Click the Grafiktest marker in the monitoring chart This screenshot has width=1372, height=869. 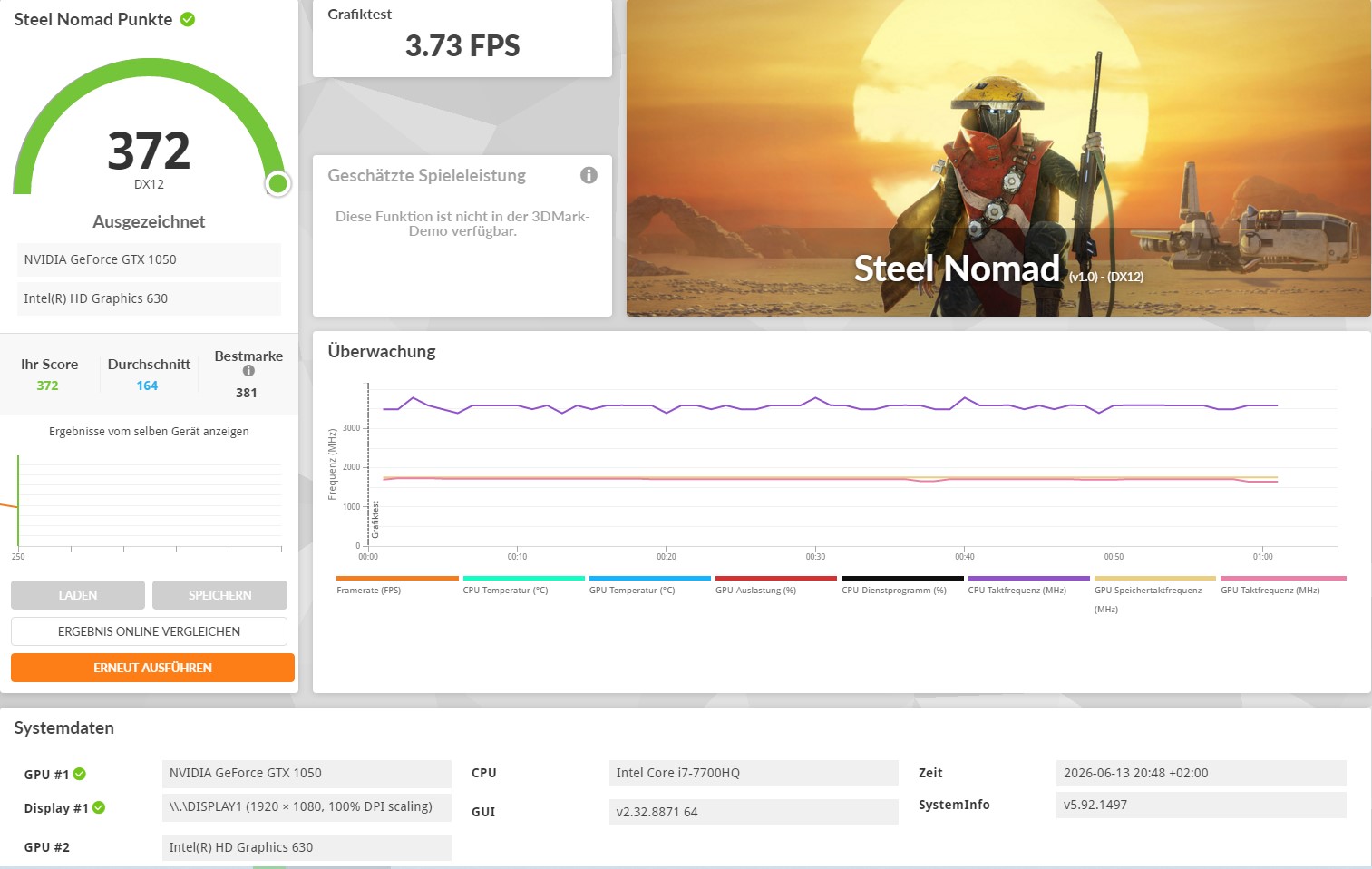point(375,520)
